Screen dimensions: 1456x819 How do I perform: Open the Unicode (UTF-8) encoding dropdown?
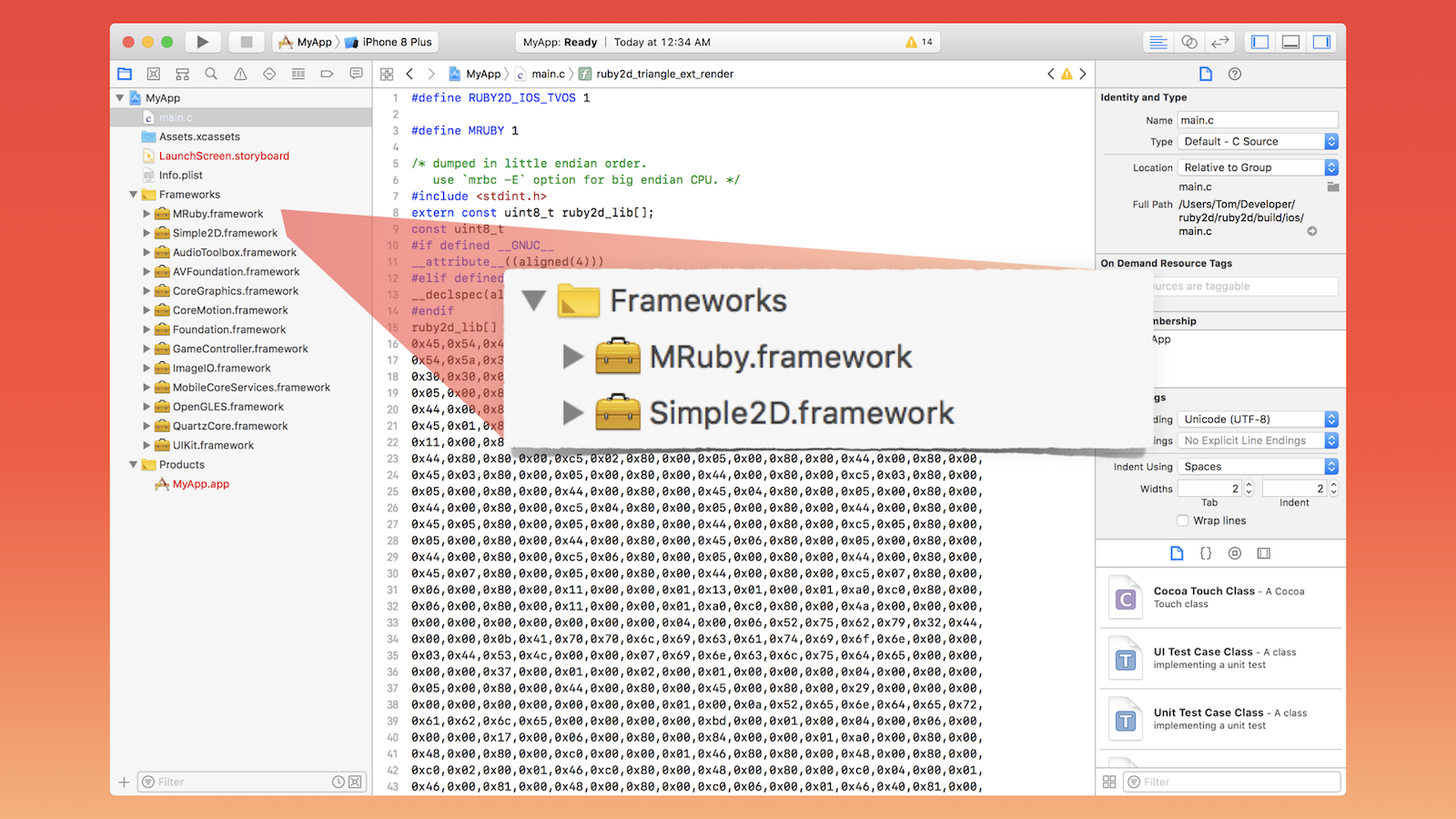(x=1258, y=420)
